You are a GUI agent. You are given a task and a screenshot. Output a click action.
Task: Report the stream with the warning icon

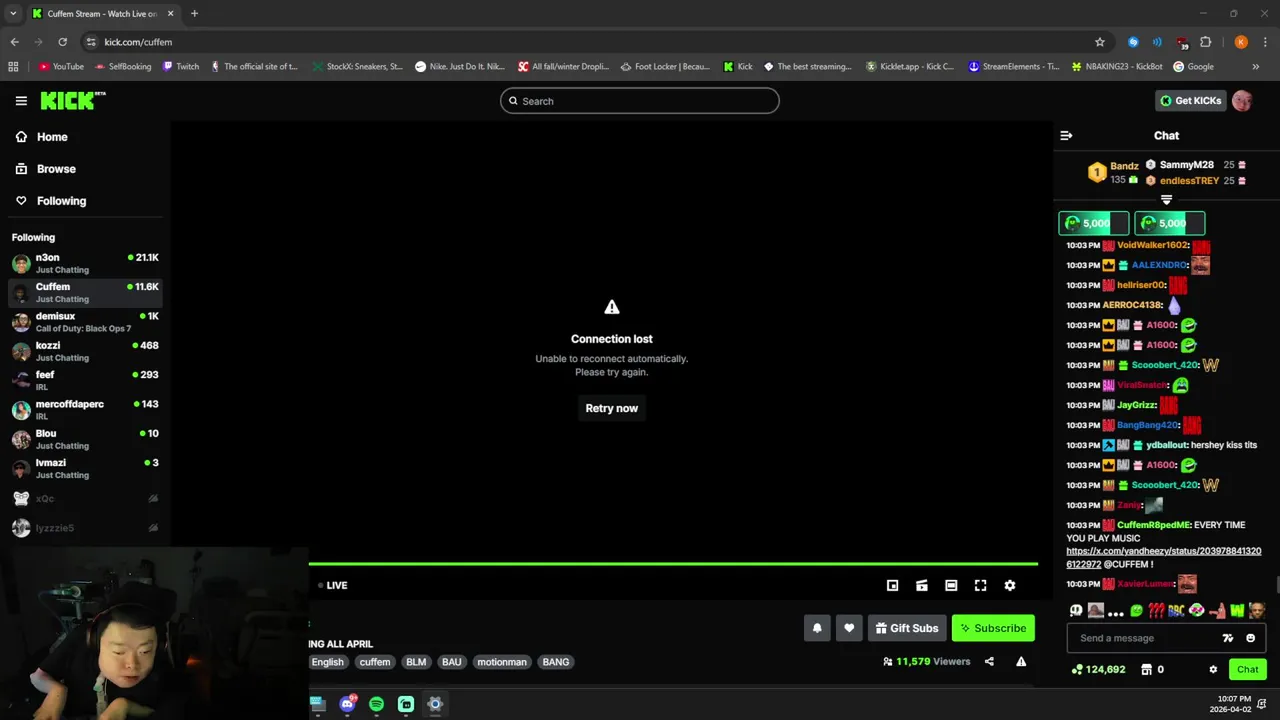click(x=1021, y=661)
